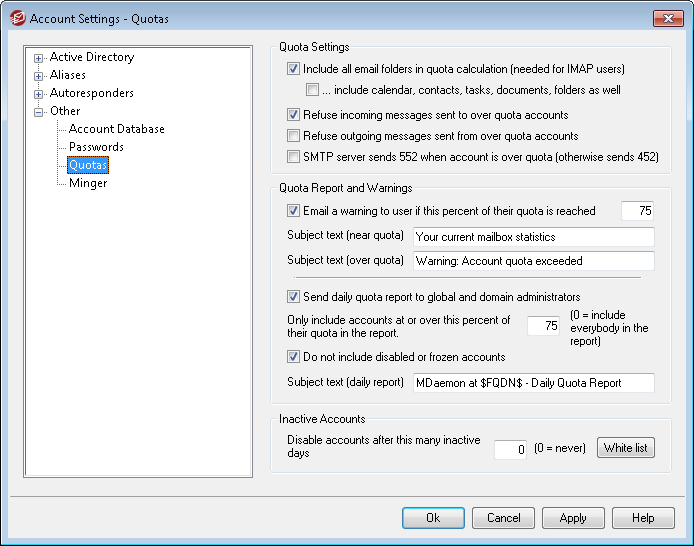
Task: Open the Passwords settings page
Action: pyautogui.click(x=96, y=147)
